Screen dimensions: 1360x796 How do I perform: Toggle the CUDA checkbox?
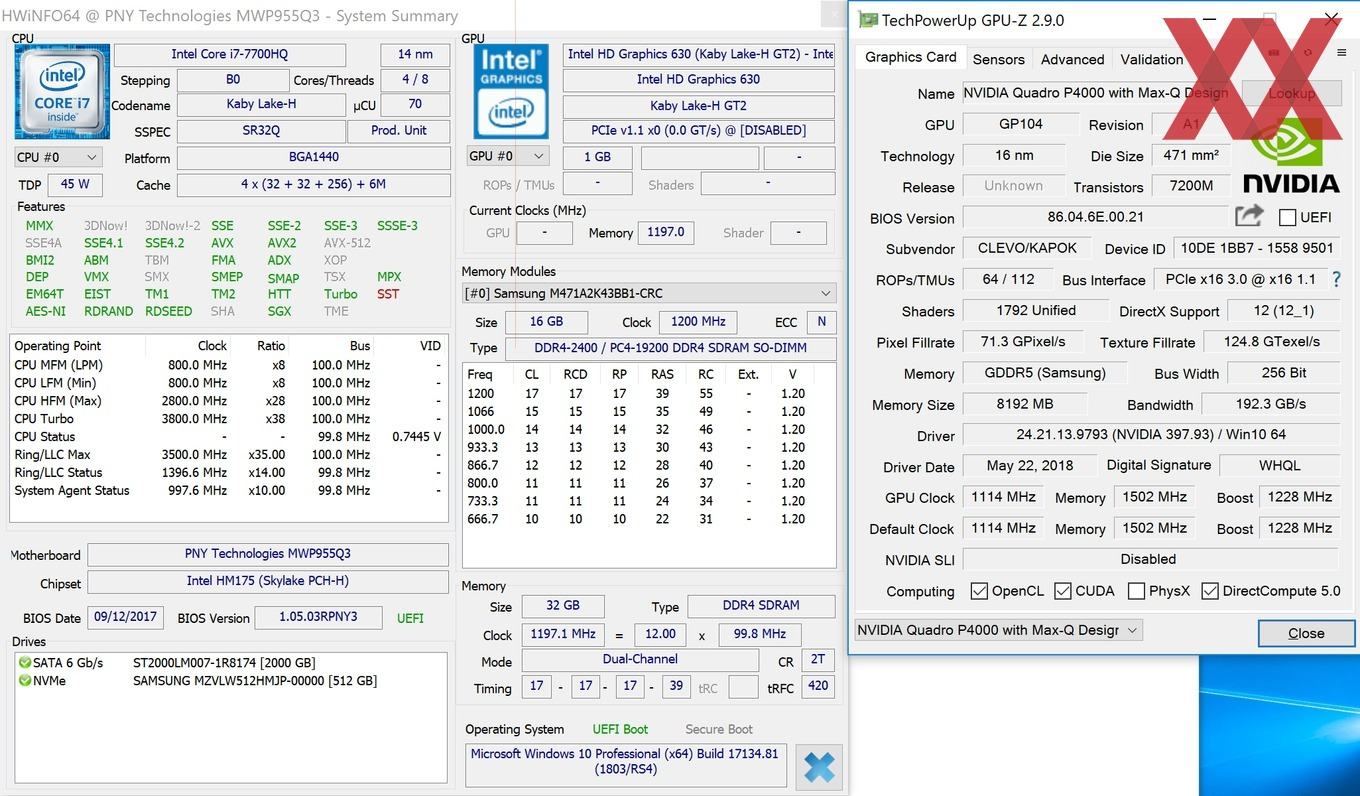point(1063,591)
